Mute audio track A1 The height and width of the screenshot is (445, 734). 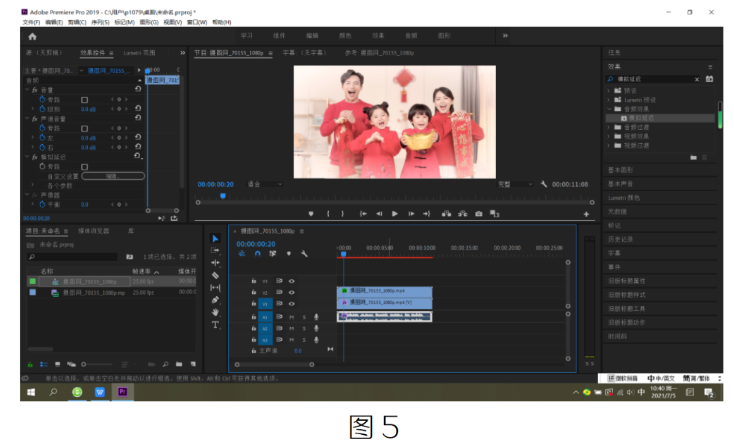(x=292, y=317)
